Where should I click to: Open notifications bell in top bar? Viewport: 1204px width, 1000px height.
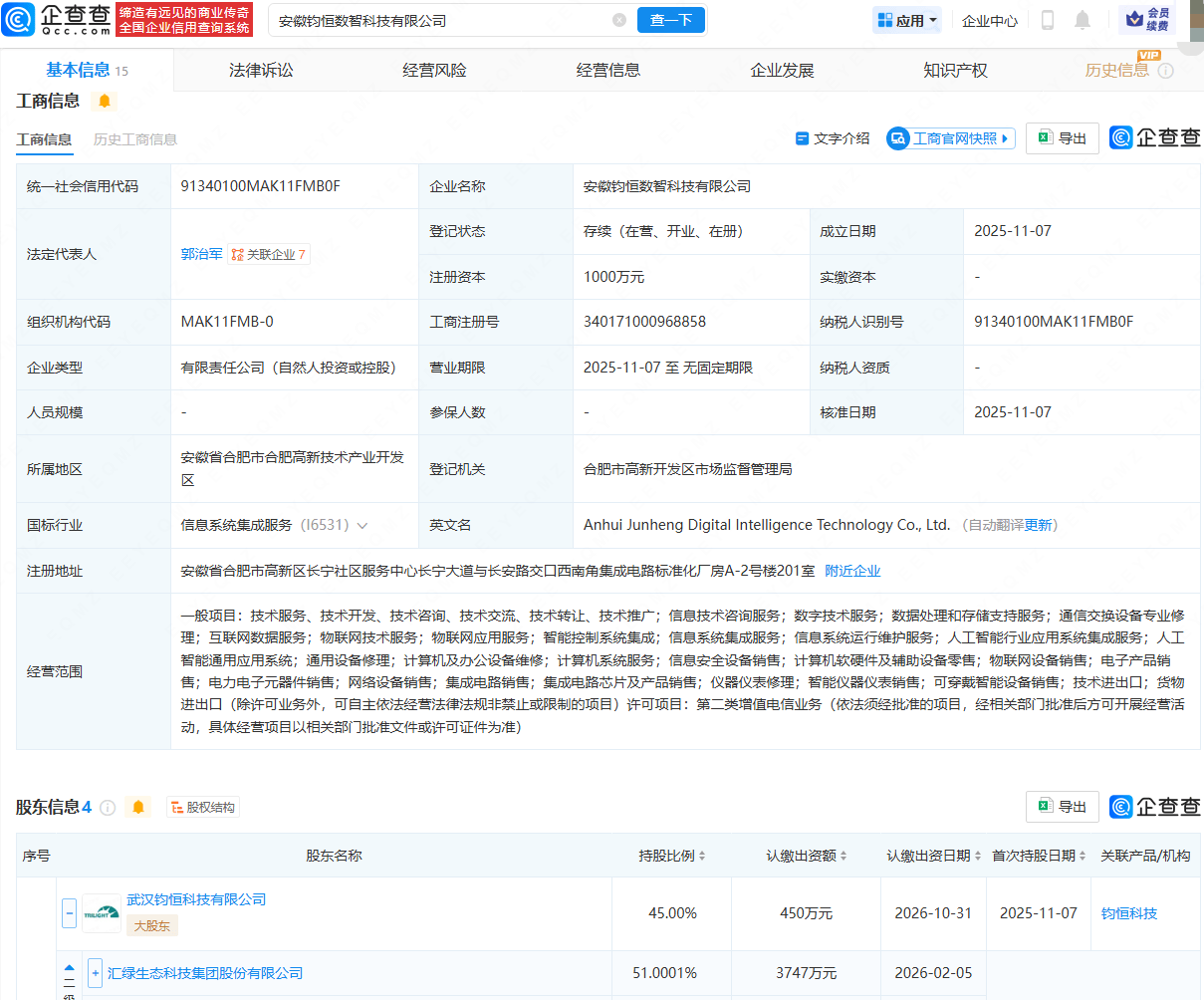pyautogui.click(x=1083, y=20)
